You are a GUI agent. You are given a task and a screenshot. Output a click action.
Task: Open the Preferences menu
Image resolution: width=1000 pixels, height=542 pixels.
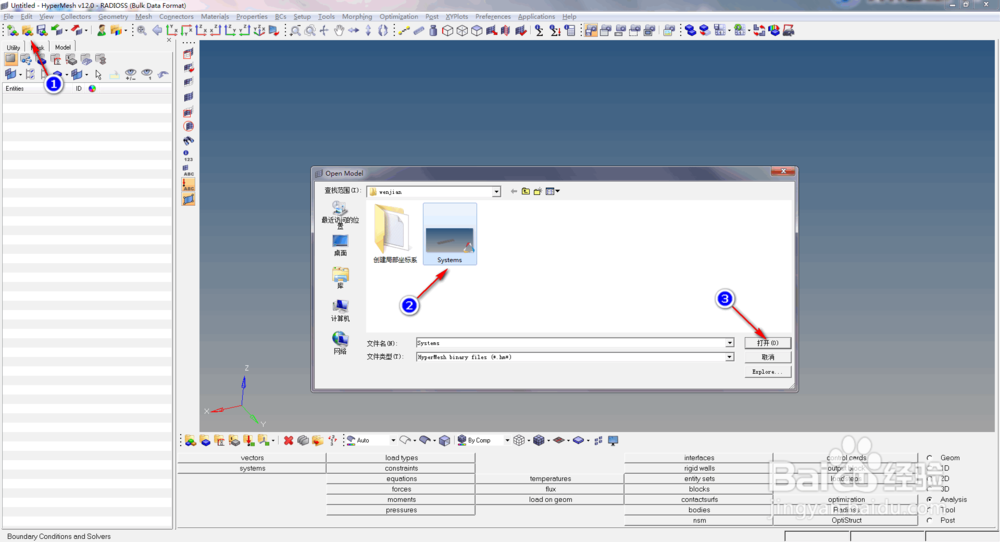[x=493, y=17]
